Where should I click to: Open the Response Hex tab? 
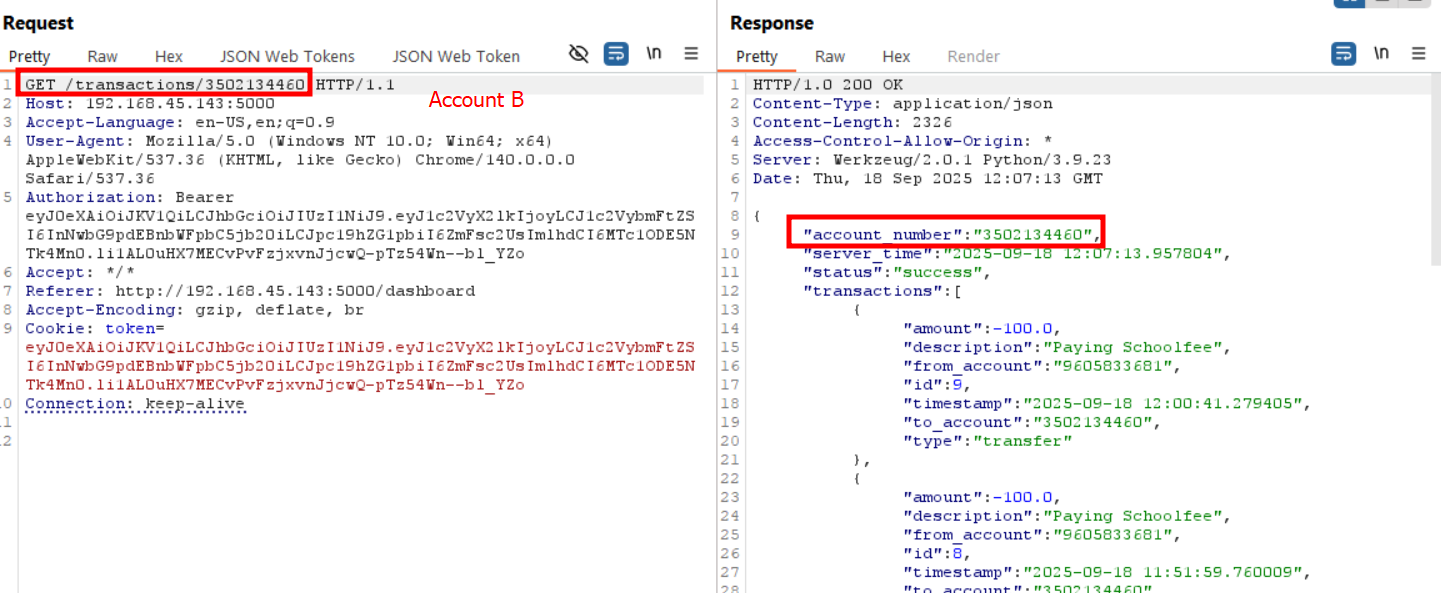896,57
